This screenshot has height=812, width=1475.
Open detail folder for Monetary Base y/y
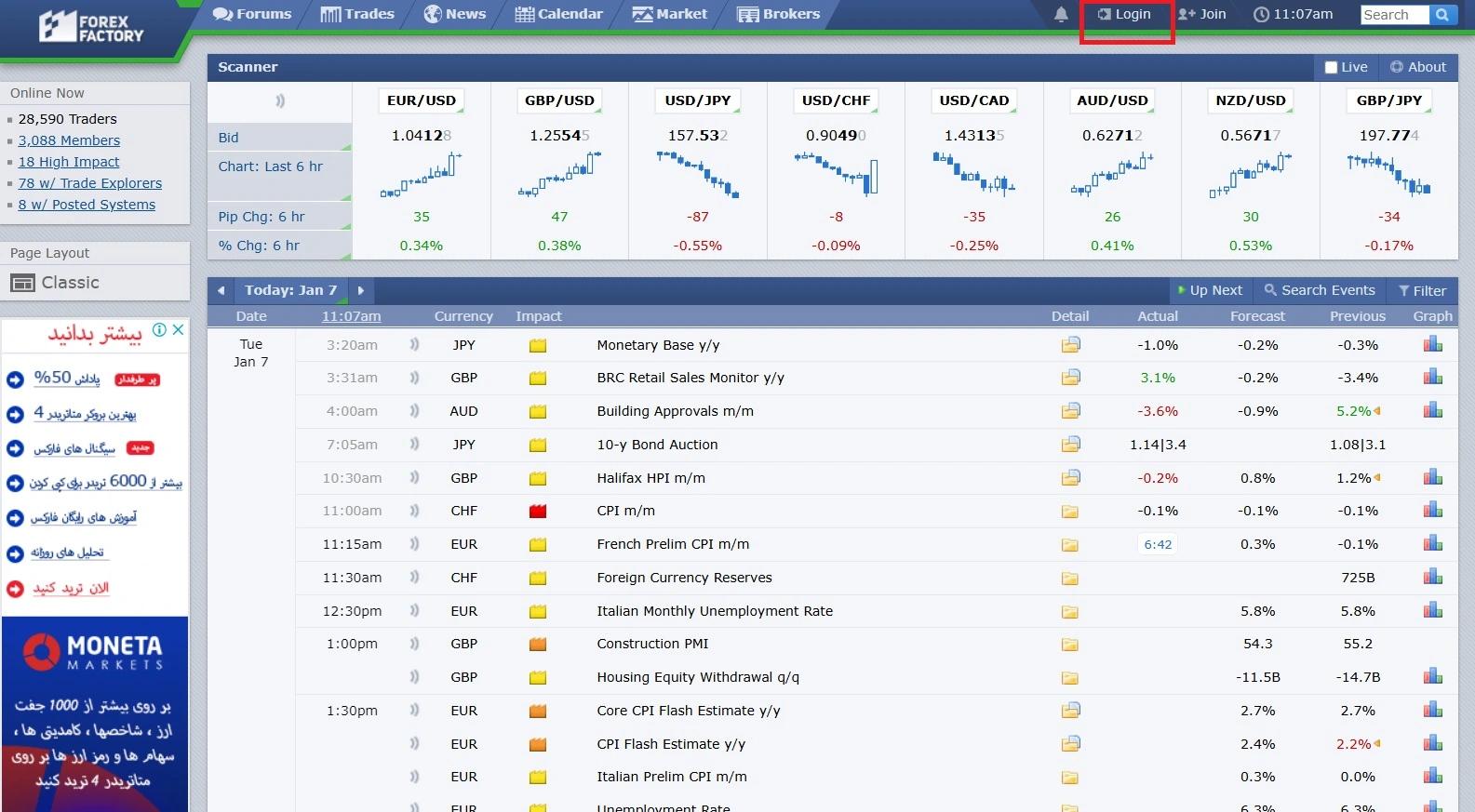(x=1071, y=345)
